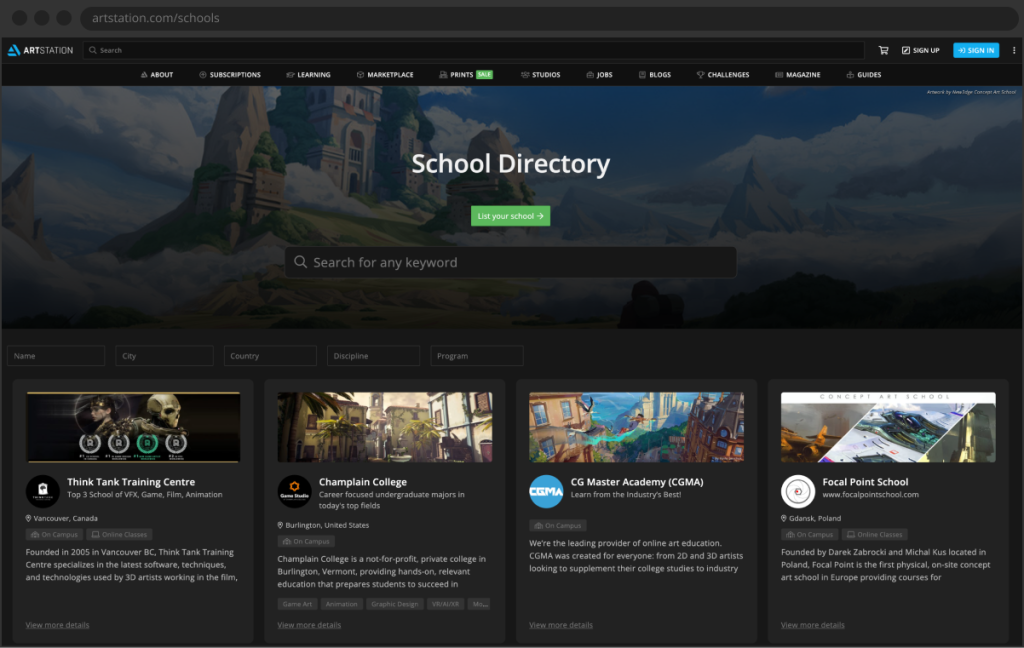This screenshot has height=648, width=1024.
Task: Click the List your school button
Action: tap(510, 216)
